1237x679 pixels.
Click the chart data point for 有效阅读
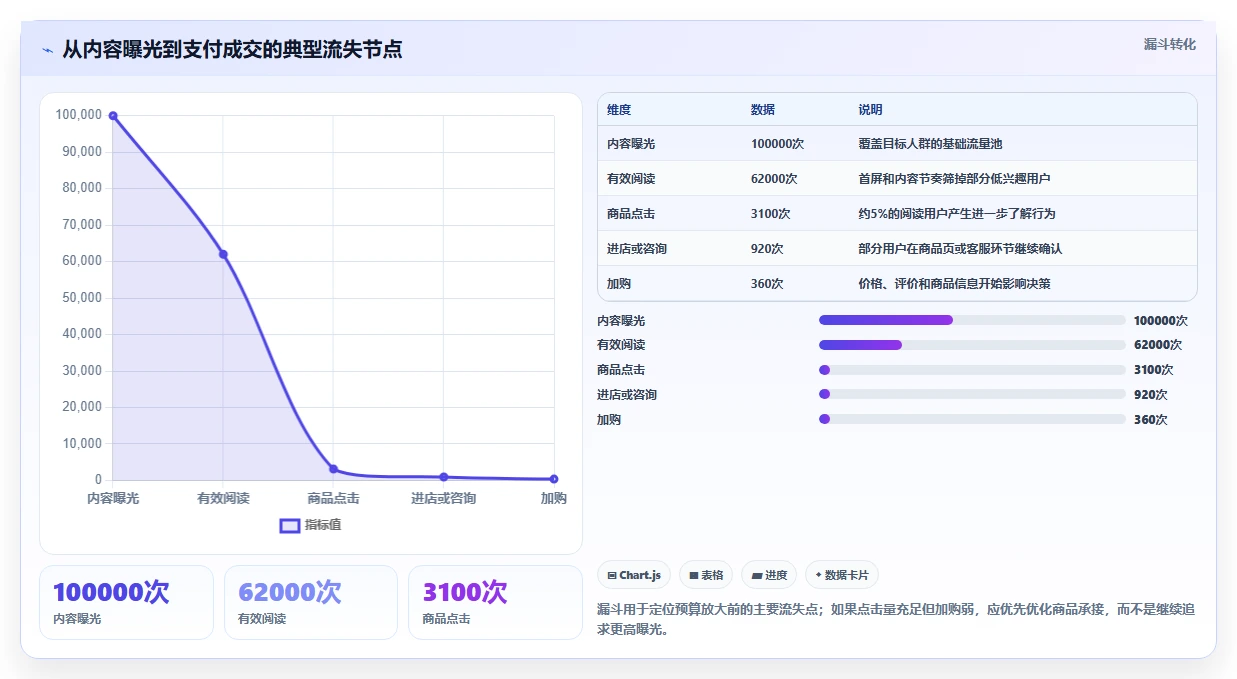point(223,254)
